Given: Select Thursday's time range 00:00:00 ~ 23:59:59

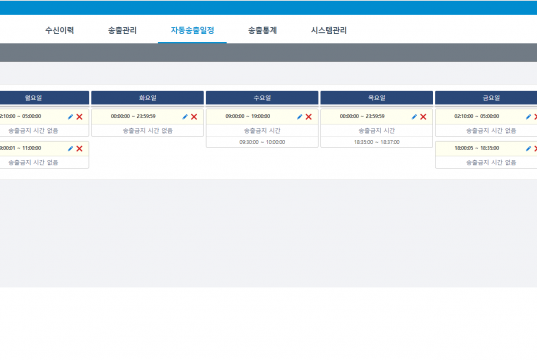Looking at the screenshot, I should [362, 116].
